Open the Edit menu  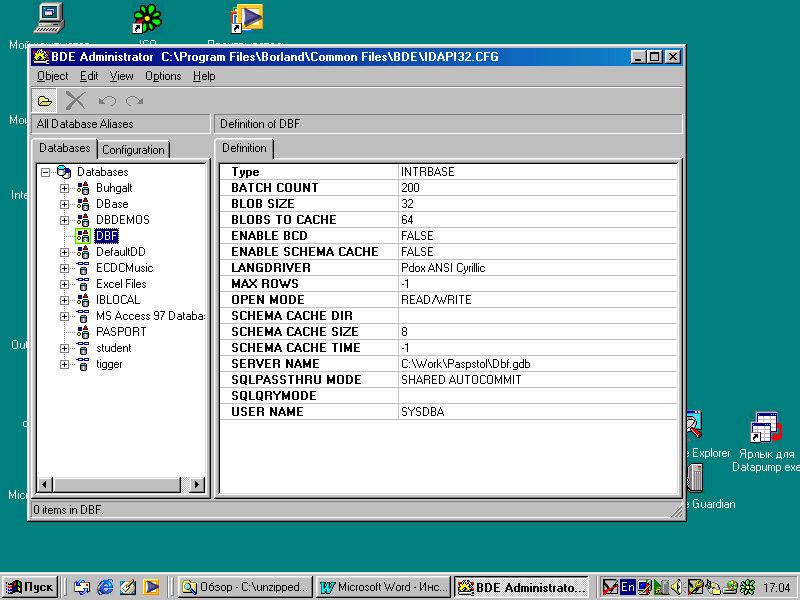89,76
